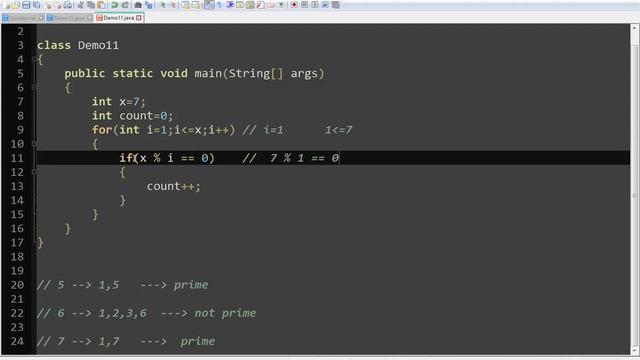Click the comment '// 7 % 1 == 0'
640x360 pixels.
pos(291,158)
